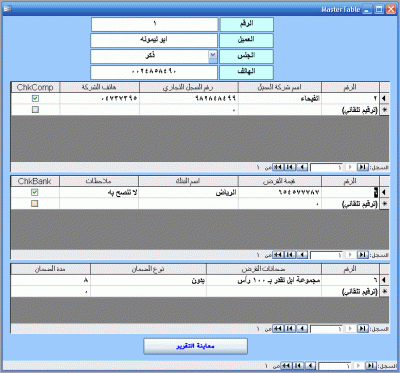Select هاتف الشركة column header
This screenshot has width=400, height=373.
point(99,87)
